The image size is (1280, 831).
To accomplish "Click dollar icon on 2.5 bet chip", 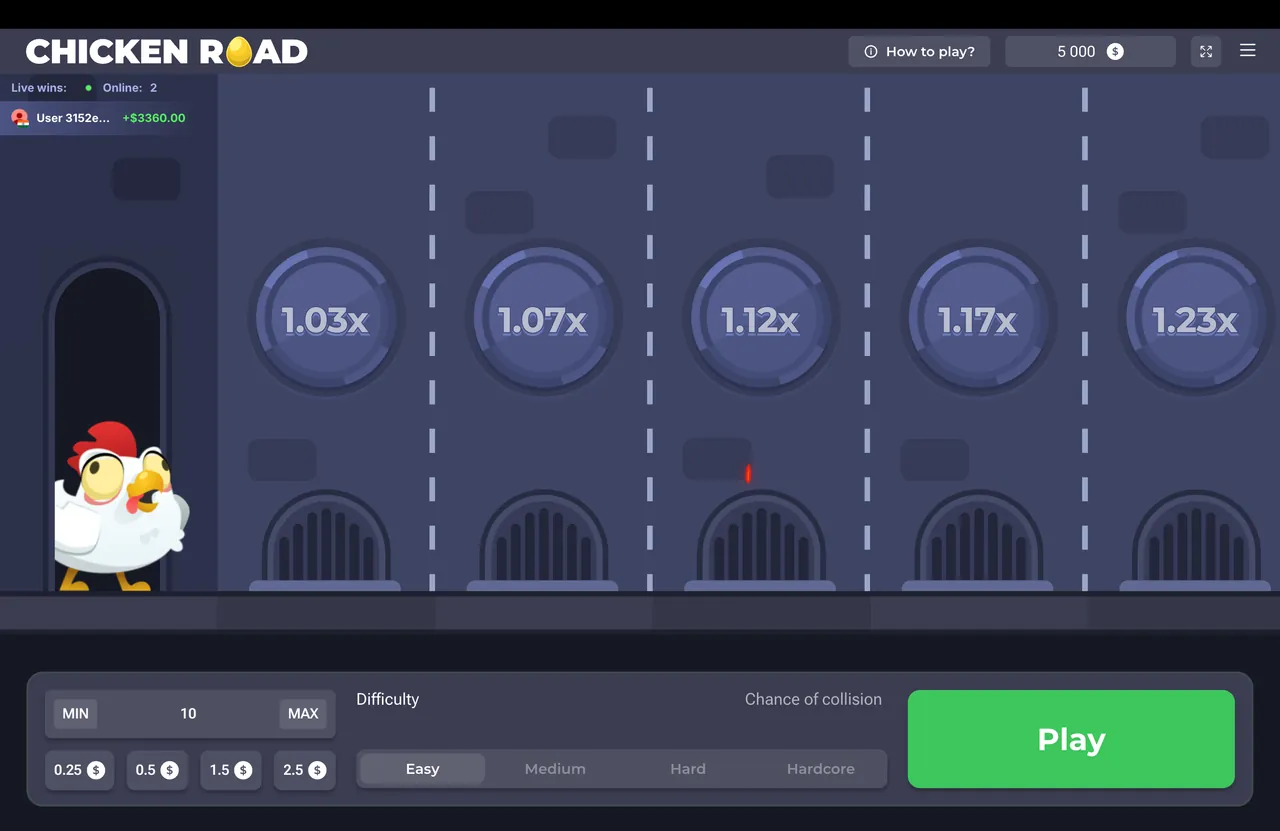I will tap(317, 770).
